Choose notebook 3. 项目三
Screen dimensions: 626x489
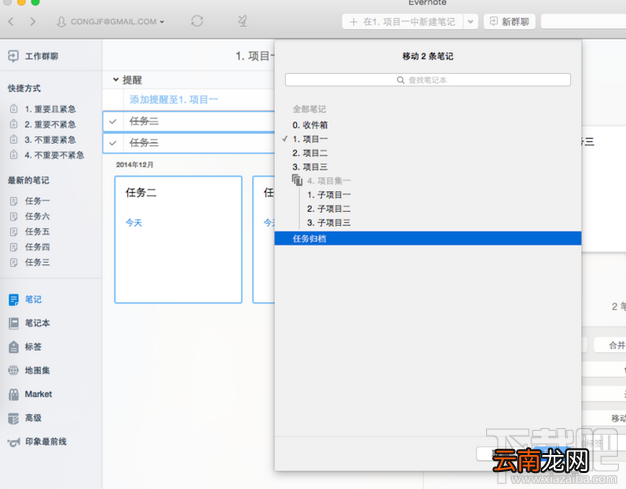pos(310,167)
